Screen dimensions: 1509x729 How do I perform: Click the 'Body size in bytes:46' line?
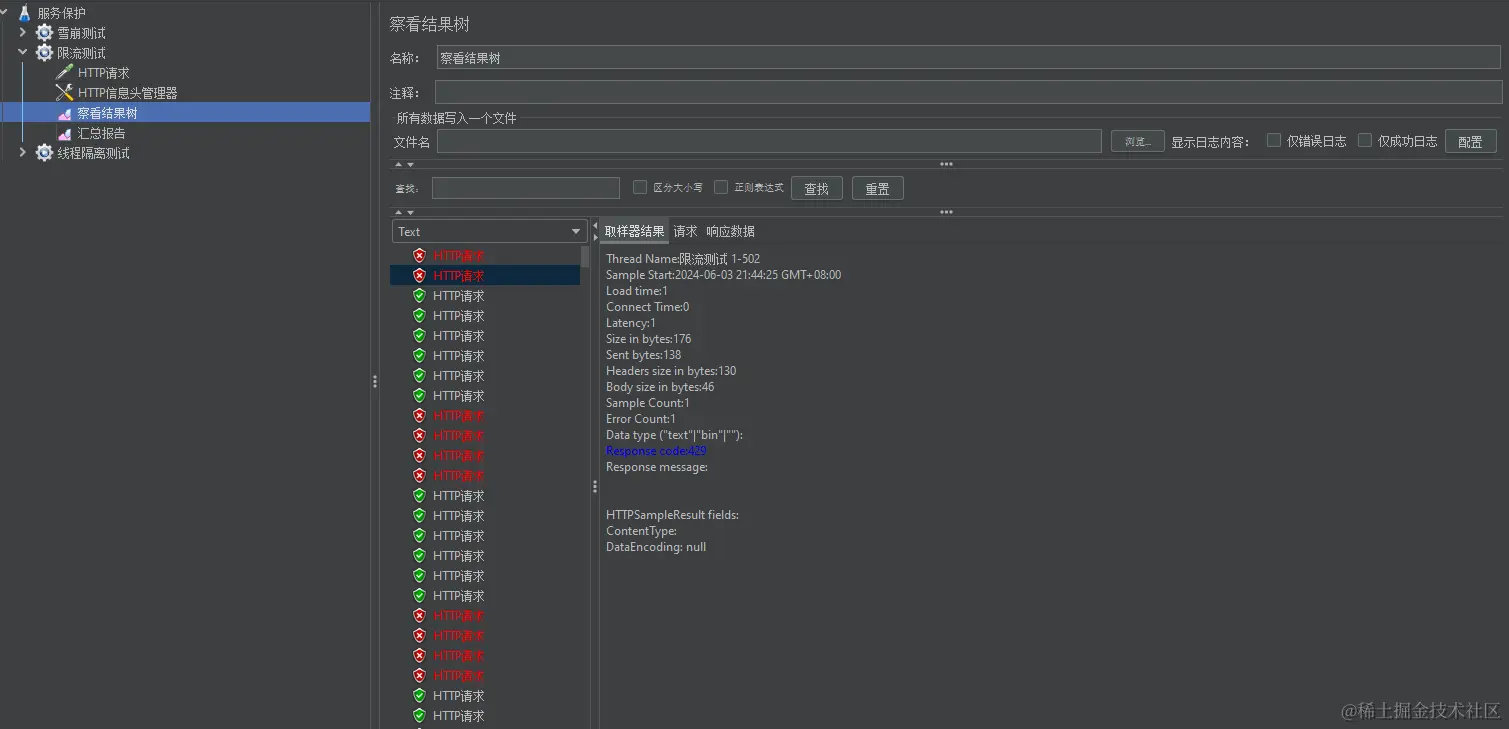pyautogui.click(x=660, y=387)
